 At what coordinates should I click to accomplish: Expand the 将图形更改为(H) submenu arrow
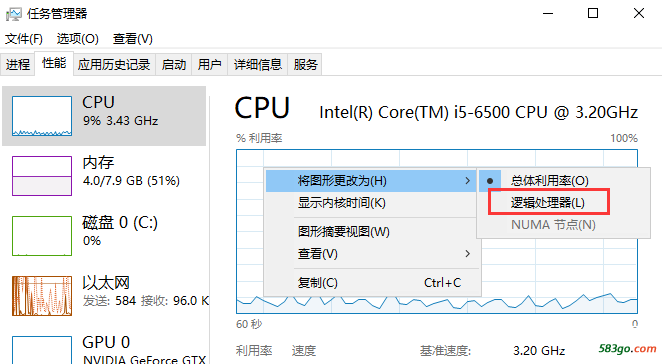[x=467, y=181]
